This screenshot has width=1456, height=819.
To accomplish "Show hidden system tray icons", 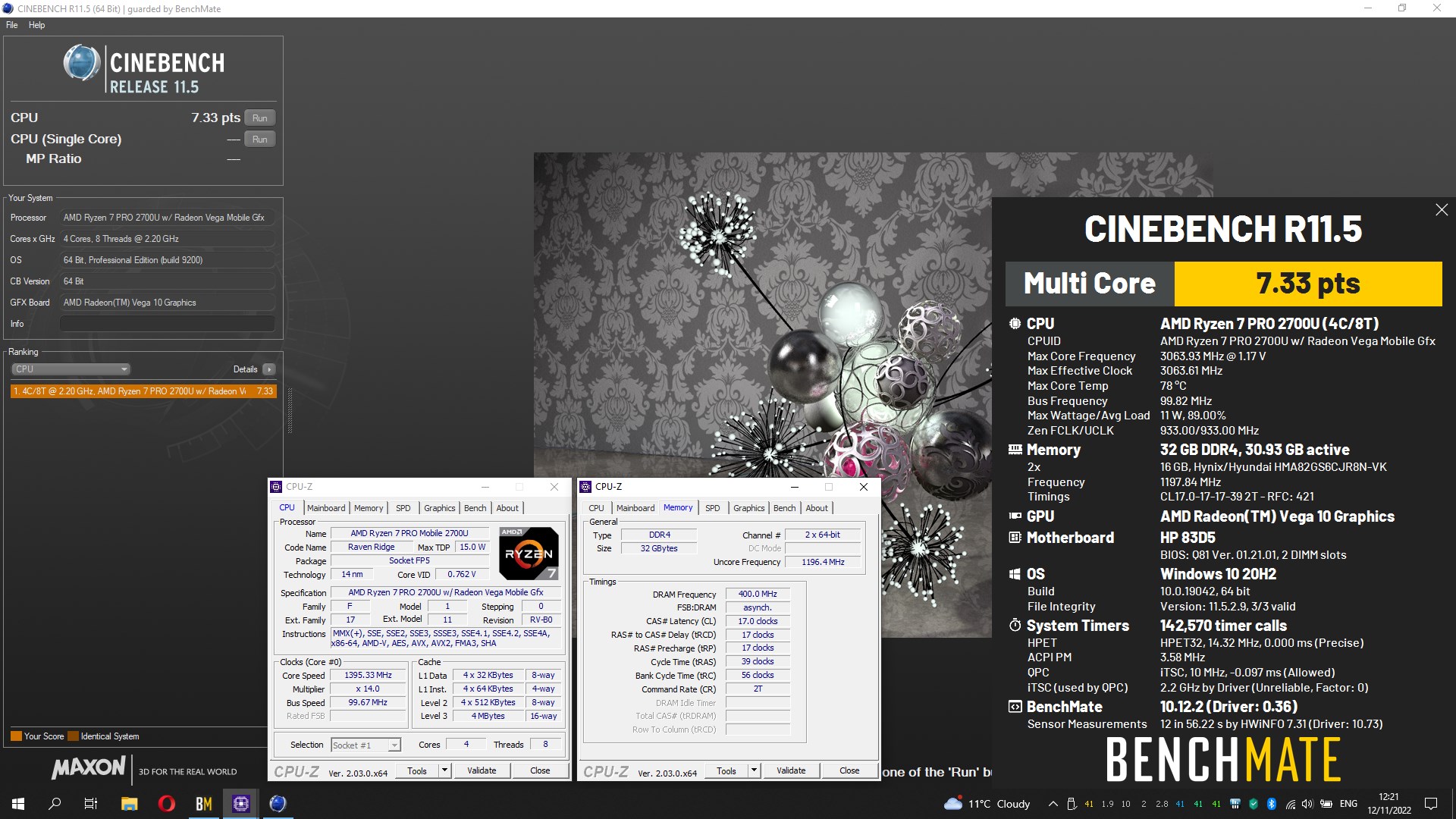I will [1053, 804].
